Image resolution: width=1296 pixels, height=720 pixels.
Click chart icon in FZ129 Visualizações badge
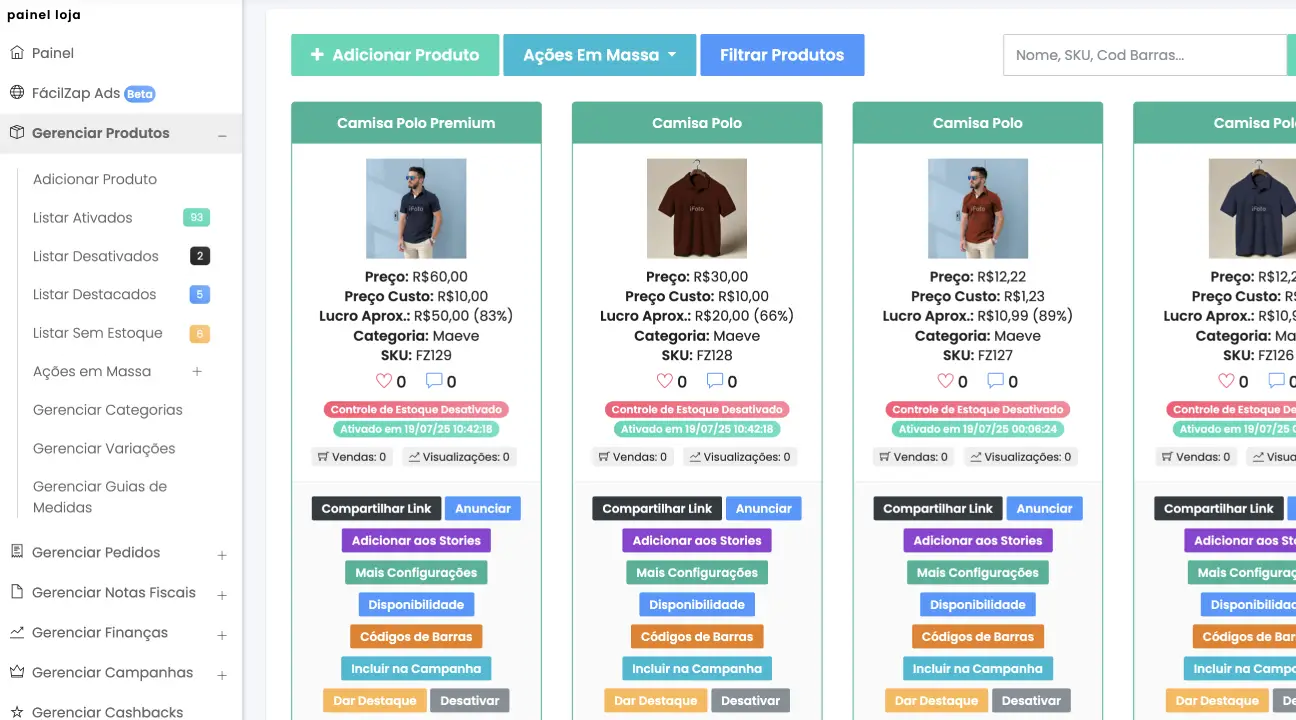[x=414, y=457]
